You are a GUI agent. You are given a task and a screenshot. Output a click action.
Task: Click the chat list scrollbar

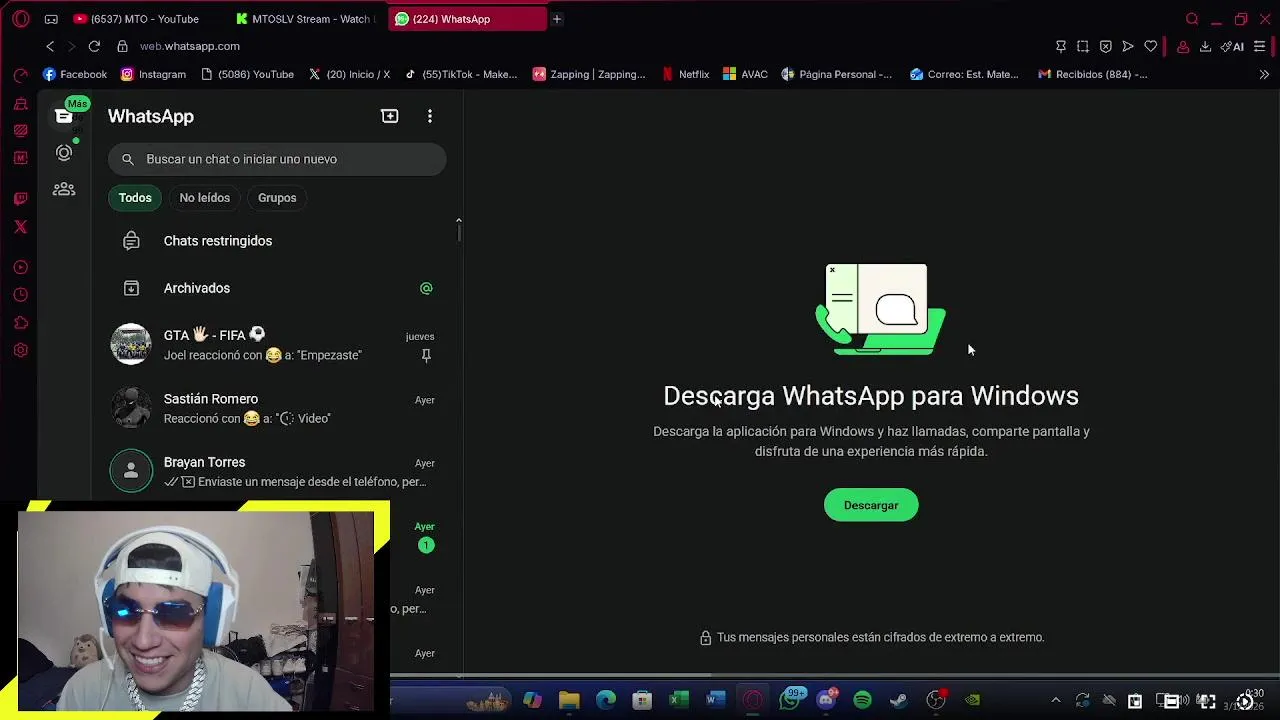tap(459, 231)
